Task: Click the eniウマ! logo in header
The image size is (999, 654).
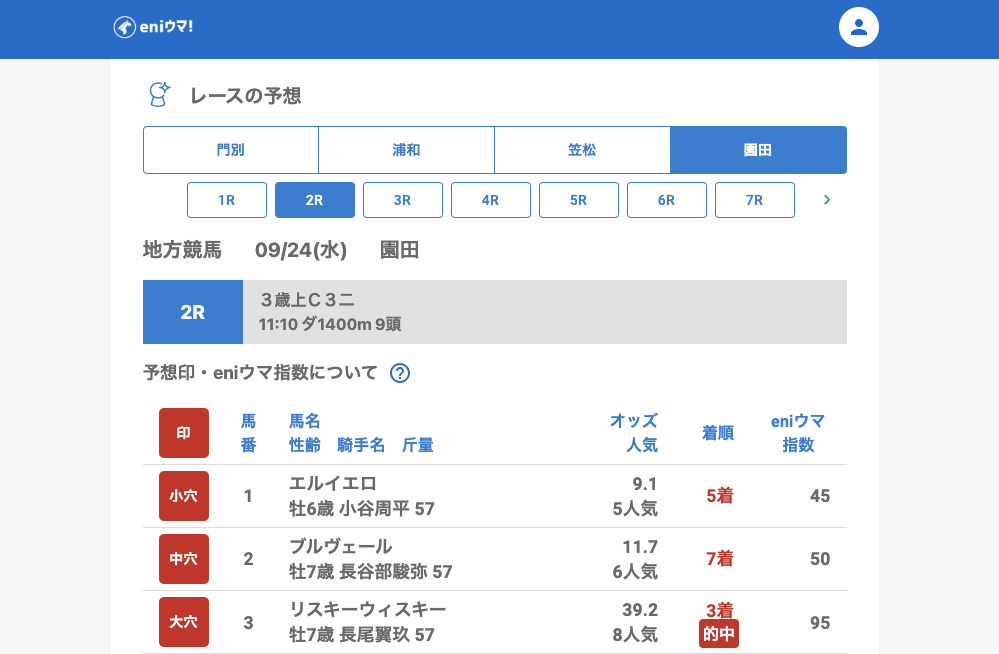Action: point(153,27)
